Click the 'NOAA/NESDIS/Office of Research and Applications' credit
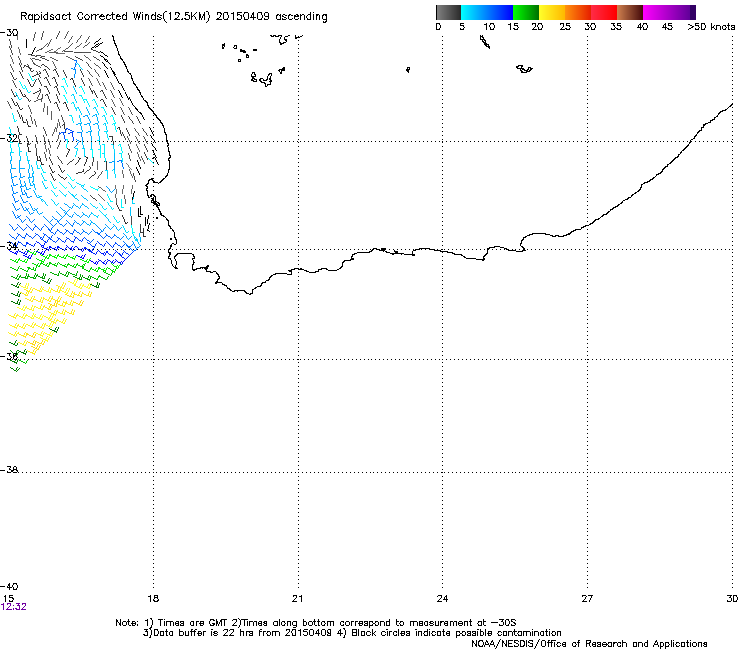Viewport: 740px width, 650px height. pyautogui.click(x=589, y=644)
